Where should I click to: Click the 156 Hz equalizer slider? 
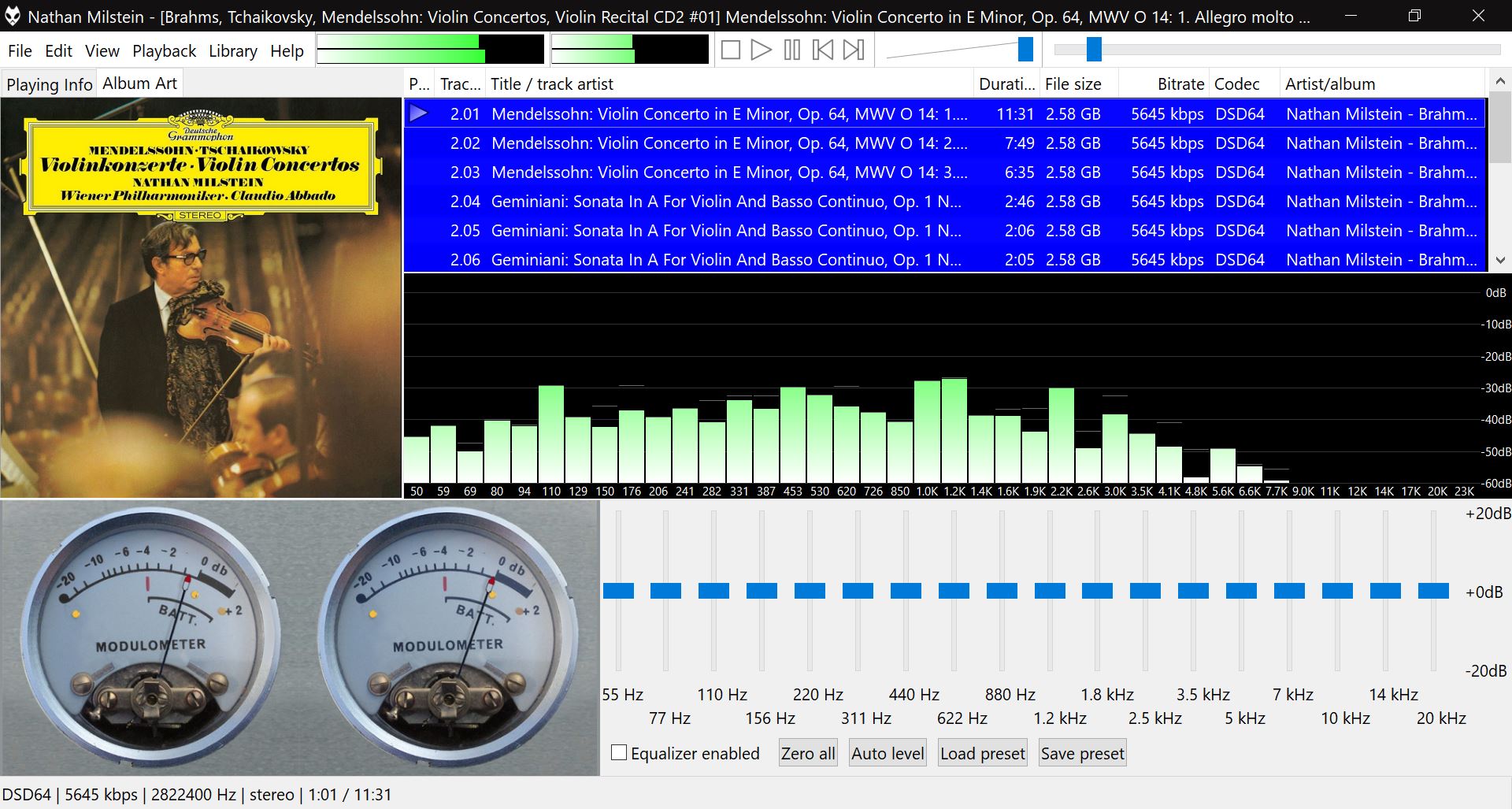click(762, 591)
